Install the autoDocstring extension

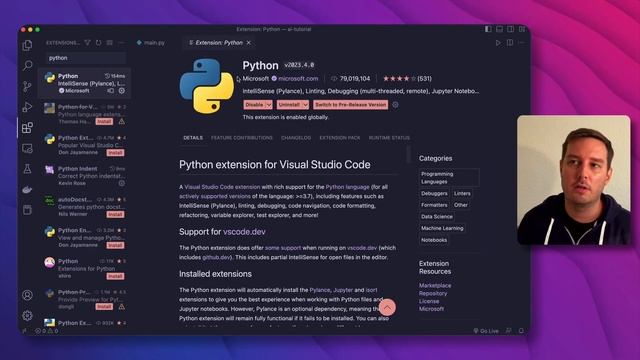115,214
